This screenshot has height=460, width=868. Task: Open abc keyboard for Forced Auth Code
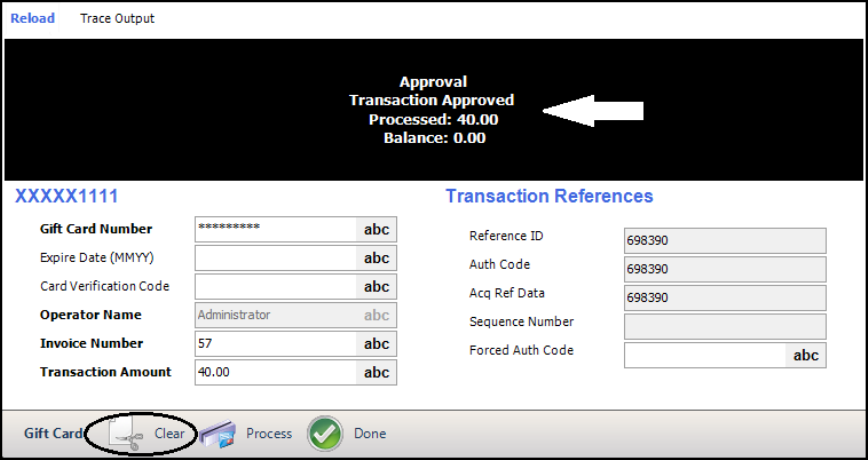[x=805, y=355]
